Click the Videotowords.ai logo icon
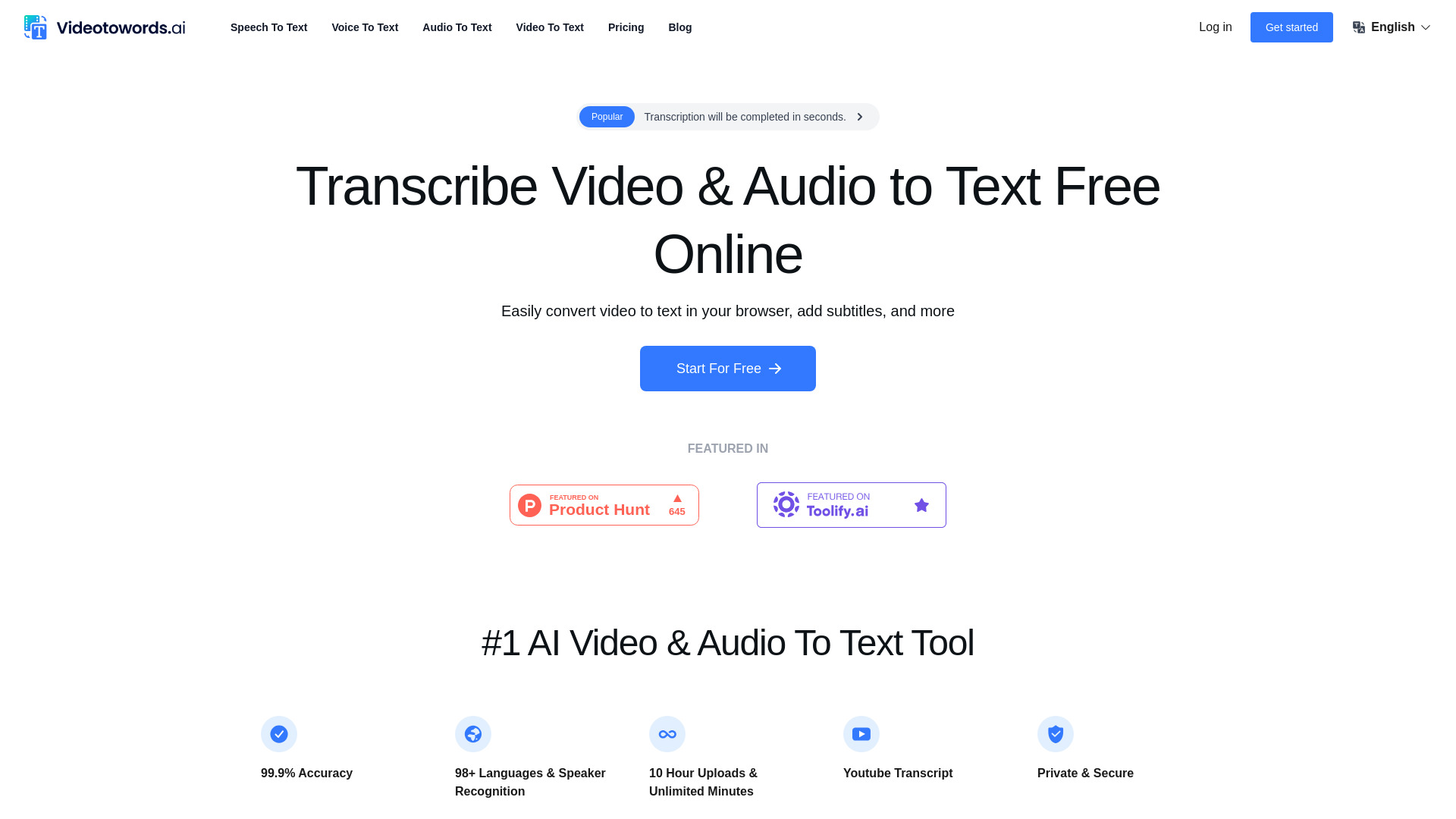1456x819 pixels. tap(36, 27)
